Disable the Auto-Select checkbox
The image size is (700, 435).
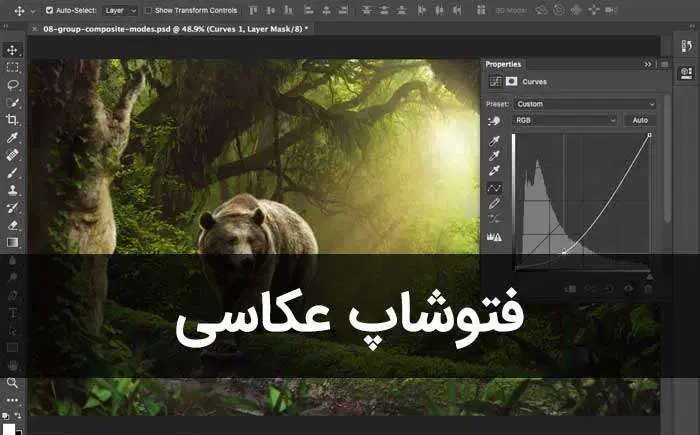click(50, 10)
